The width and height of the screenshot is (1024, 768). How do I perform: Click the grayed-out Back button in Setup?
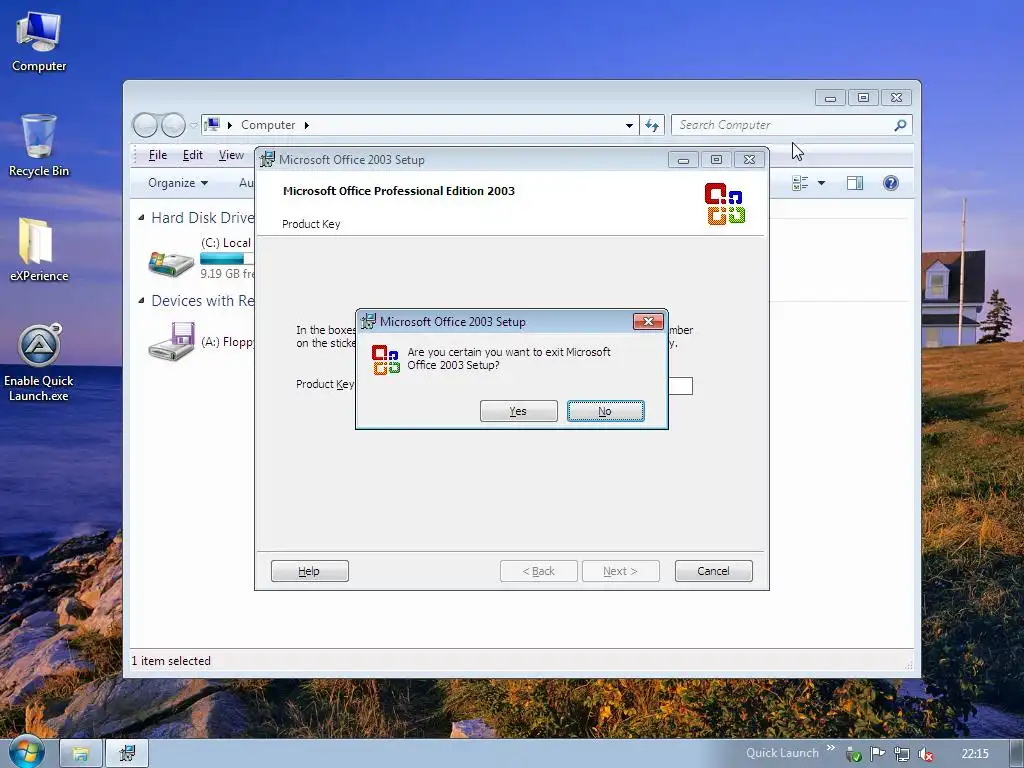point(539,571)
